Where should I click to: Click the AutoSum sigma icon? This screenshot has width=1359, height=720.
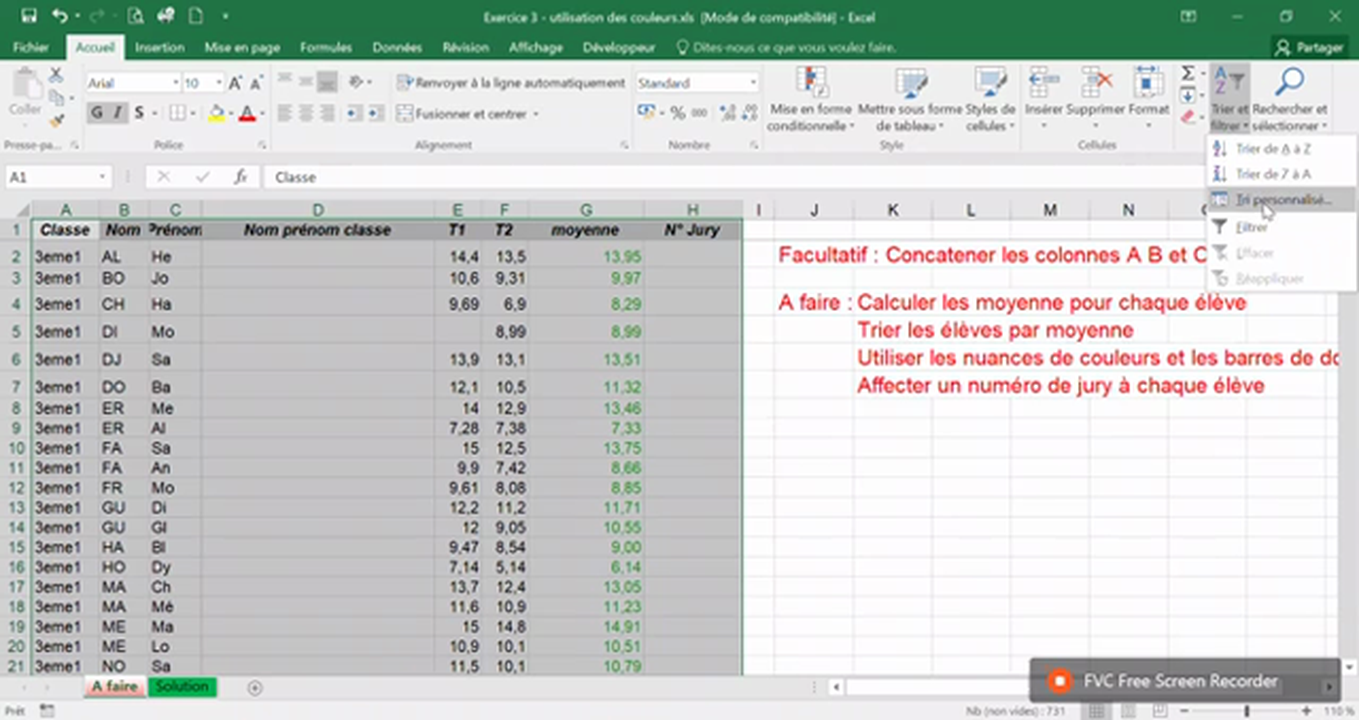click(x=1188, y=72)
